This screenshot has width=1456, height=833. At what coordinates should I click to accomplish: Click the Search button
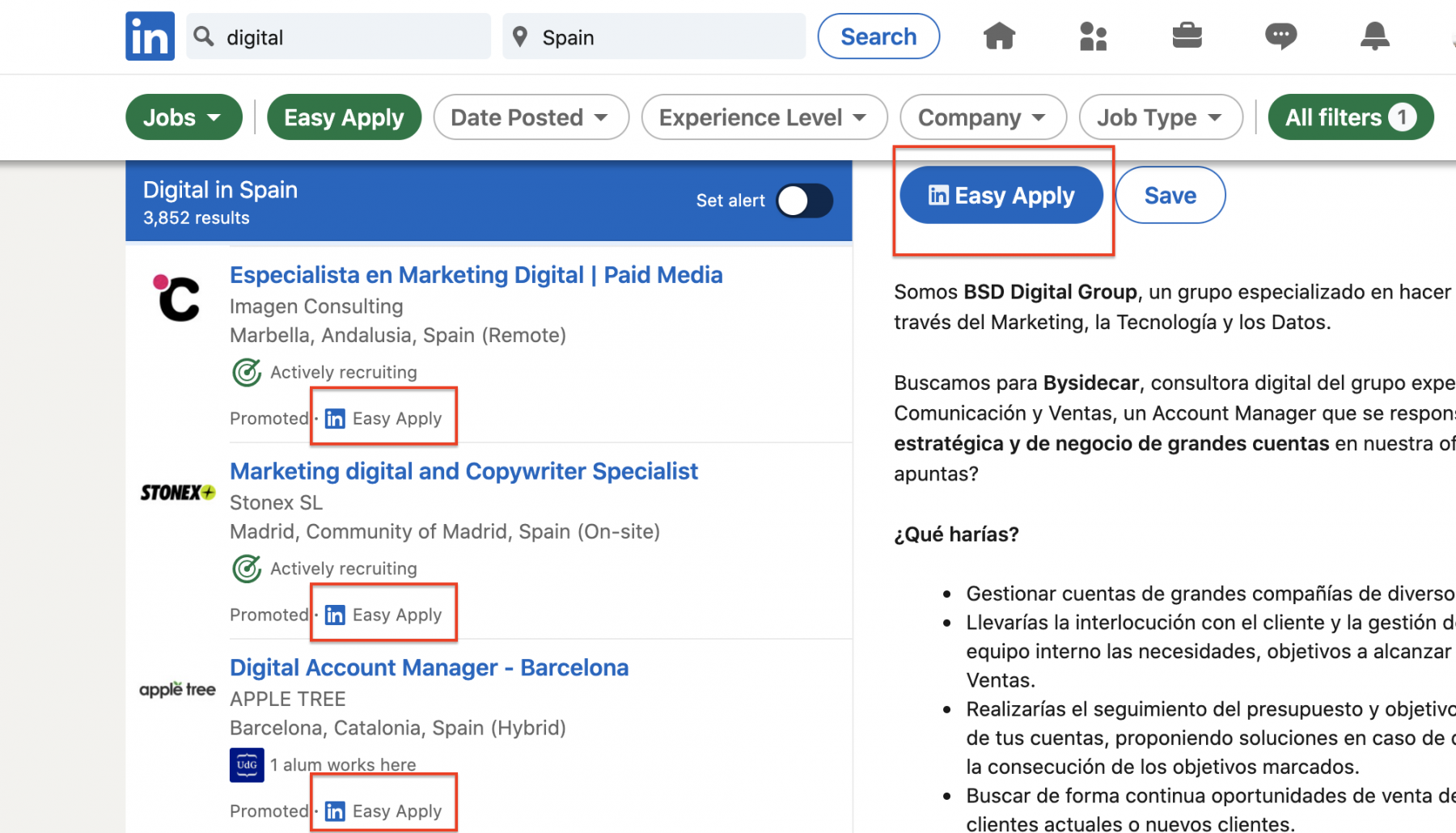[x=878, y=36]
